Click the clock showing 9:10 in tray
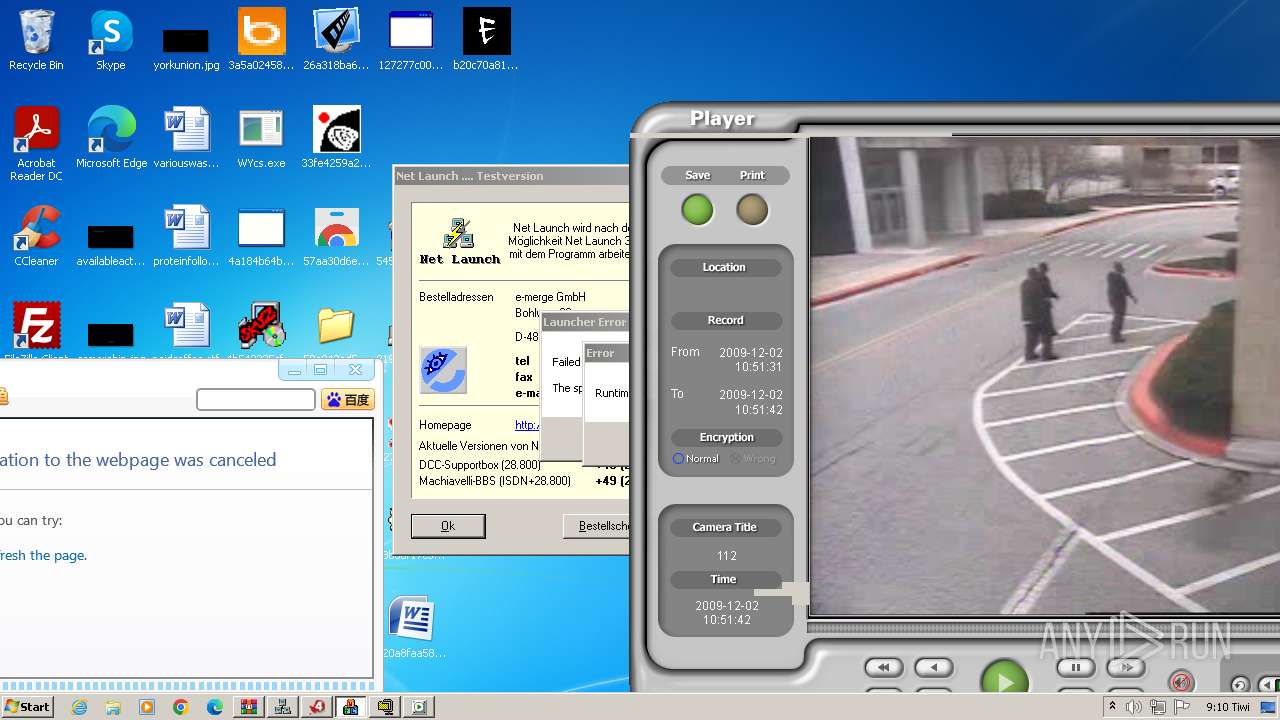1280x720 pixels. tap(1228, 707)
